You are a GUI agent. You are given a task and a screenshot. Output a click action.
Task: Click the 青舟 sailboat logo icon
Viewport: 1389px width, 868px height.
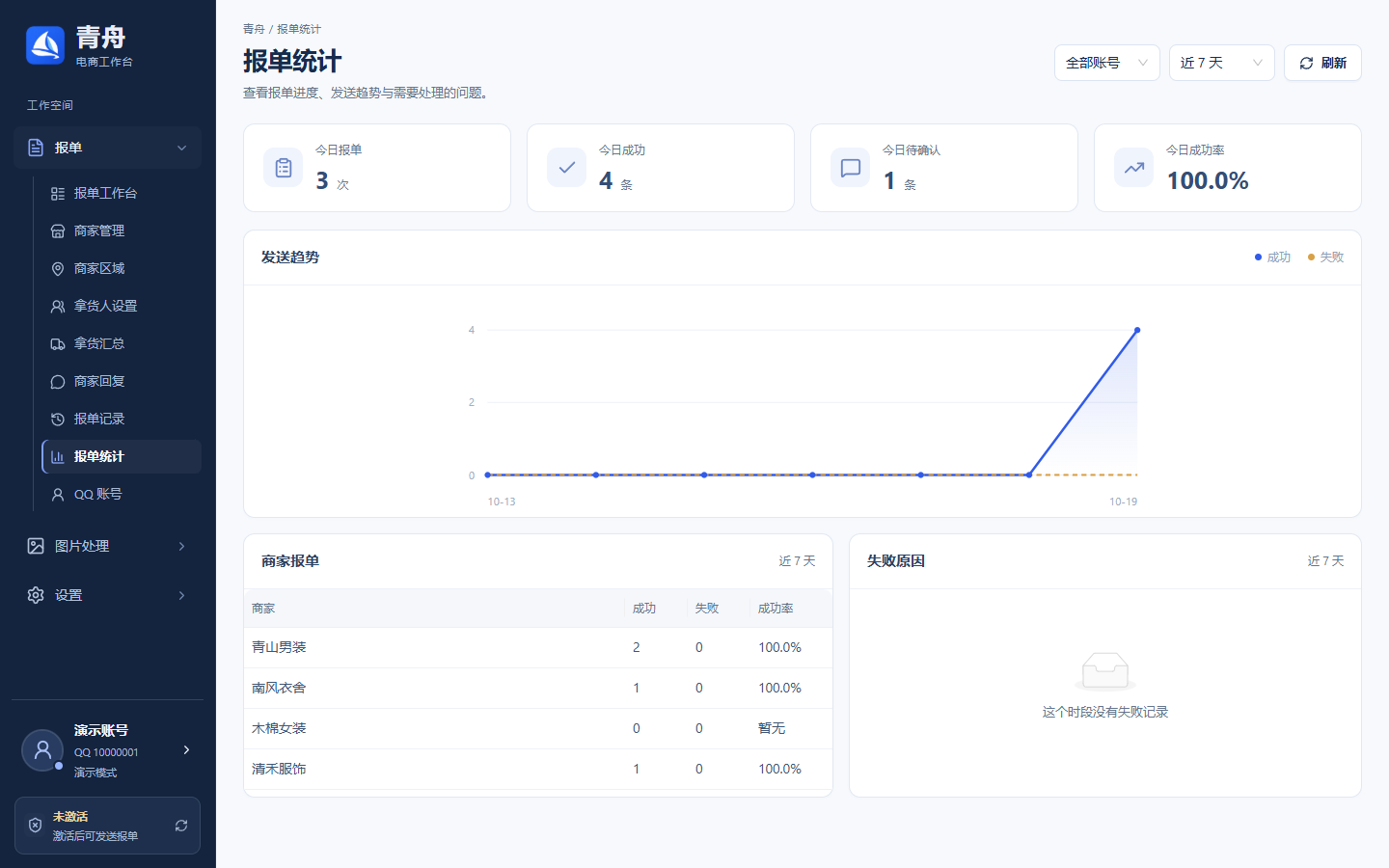(x=45, y=45)
